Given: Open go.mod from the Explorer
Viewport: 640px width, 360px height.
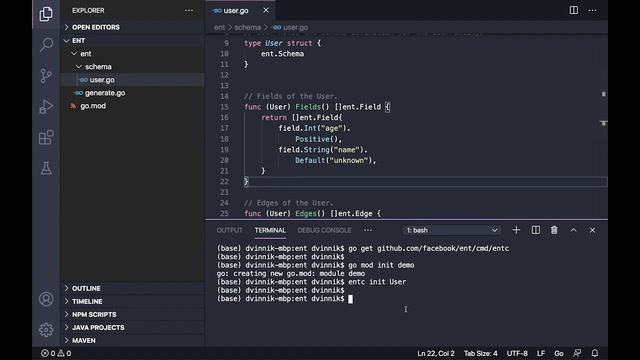Looking at the screenshot, I should (x=133, y=106).
